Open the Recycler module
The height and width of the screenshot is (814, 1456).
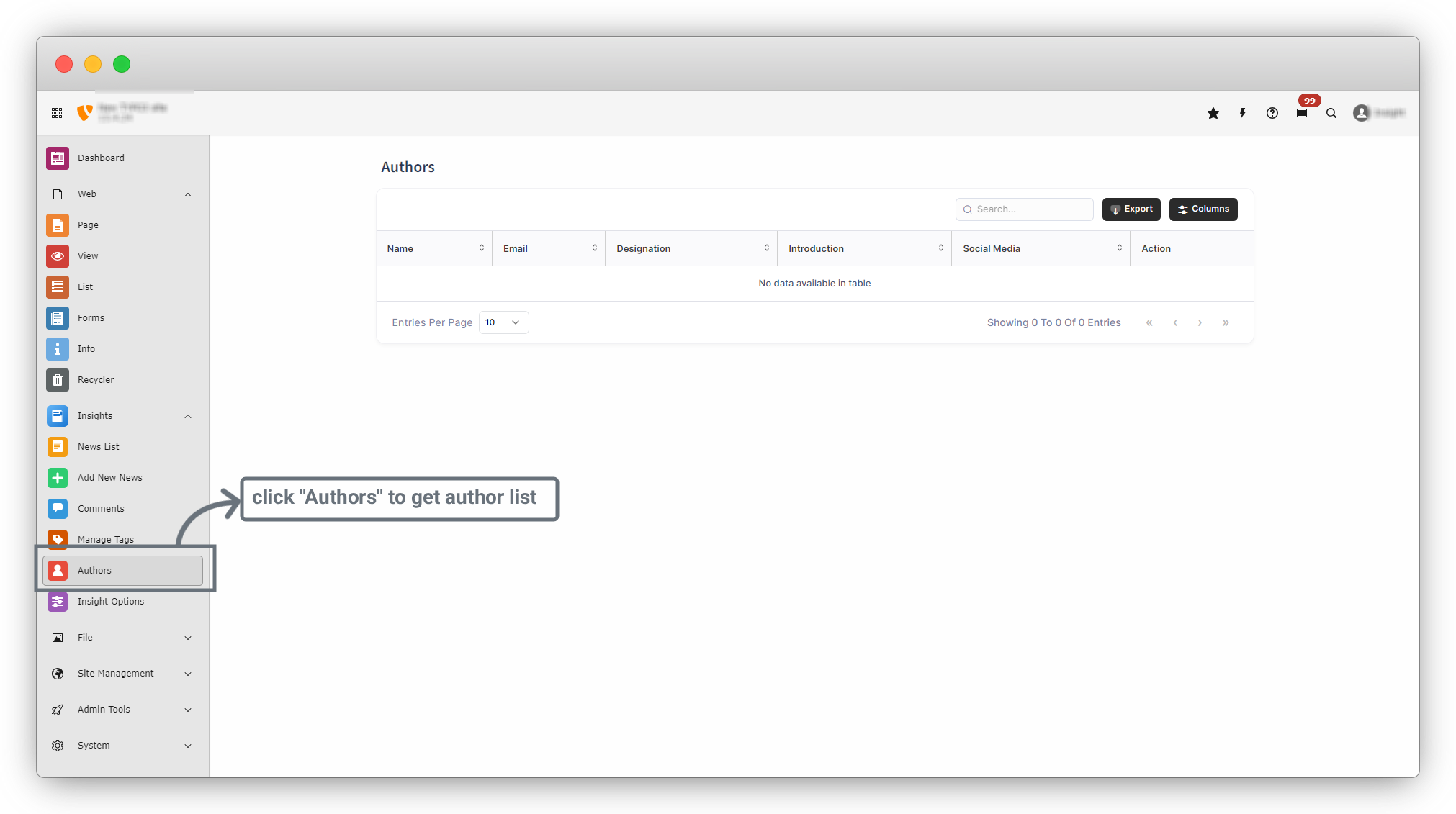coord(96,379)
